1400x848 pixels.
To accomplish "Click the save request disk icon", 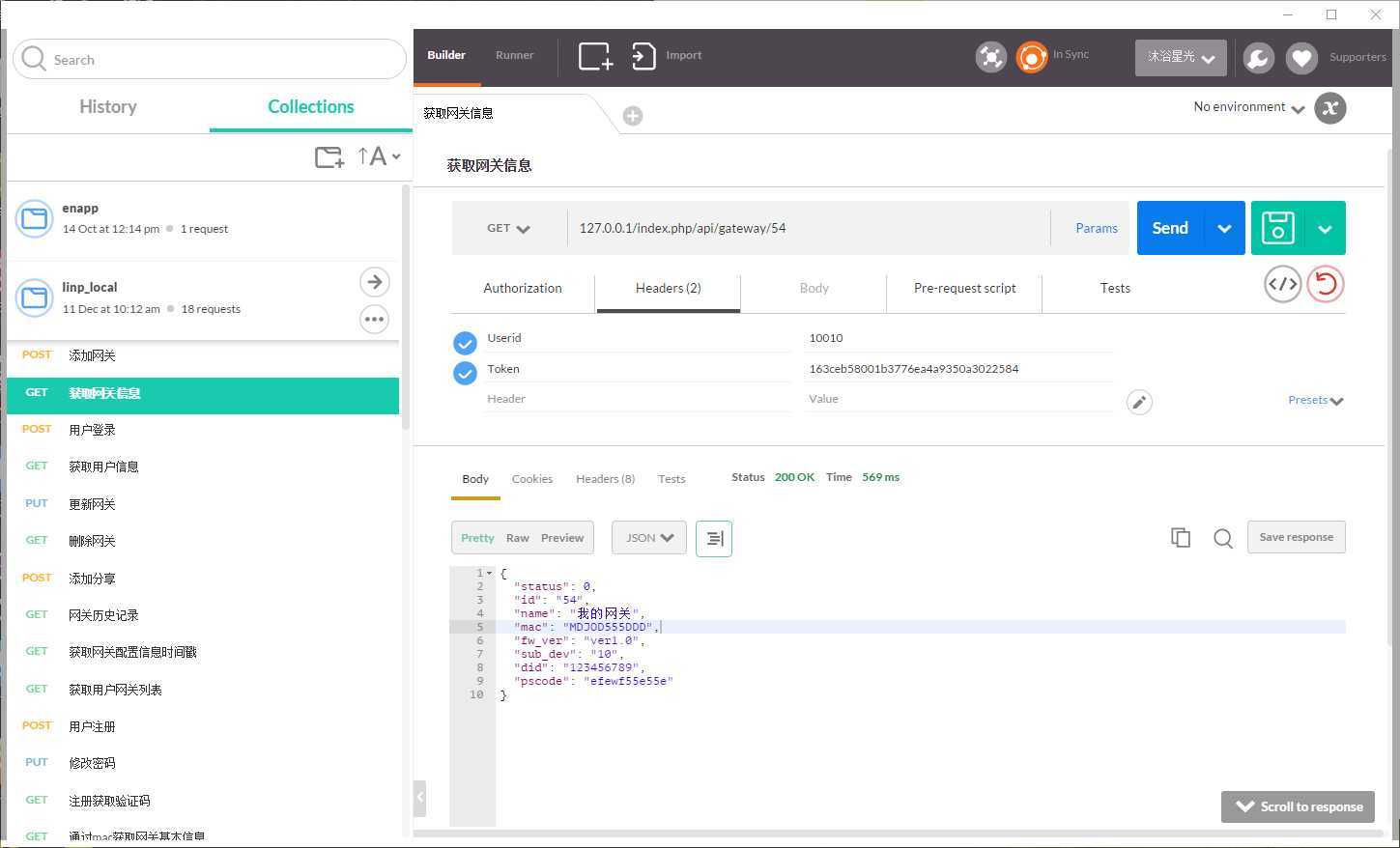I will 1277,228.
